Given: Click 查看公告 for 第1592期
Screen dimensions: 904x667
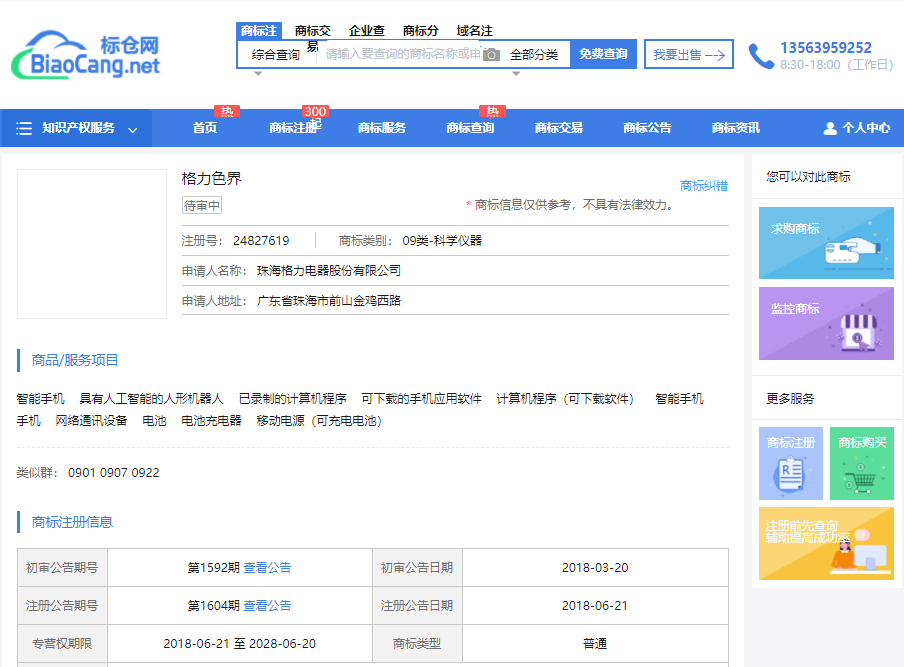Looking at the screenshot, I should [268, 568].
